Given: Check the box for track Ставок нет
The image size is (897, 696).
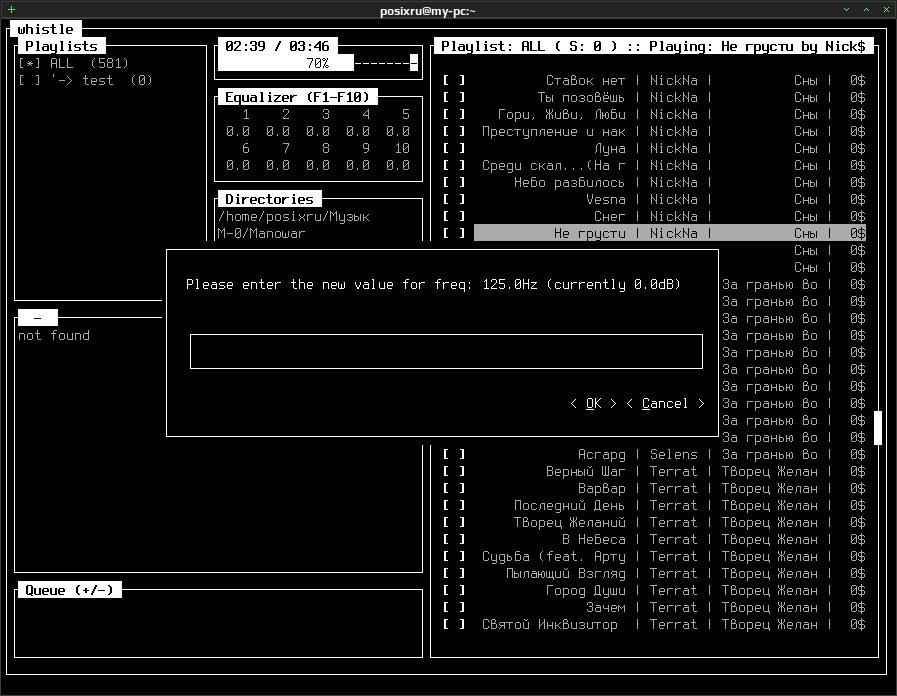Looking at the screenshot, I should [x=454, y=81].
